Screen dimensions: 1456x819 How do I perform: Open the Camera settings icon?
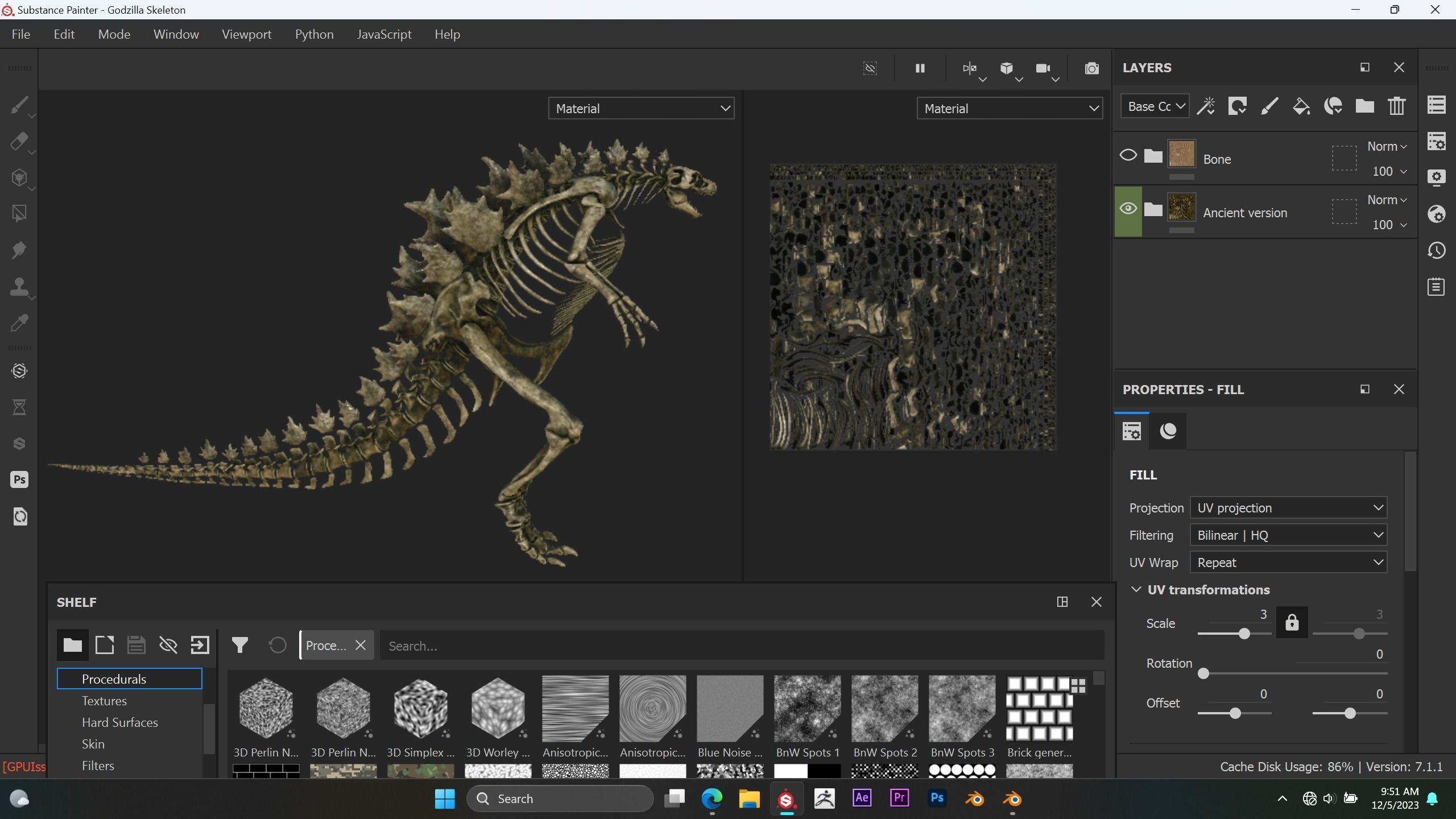(1043, 68)
